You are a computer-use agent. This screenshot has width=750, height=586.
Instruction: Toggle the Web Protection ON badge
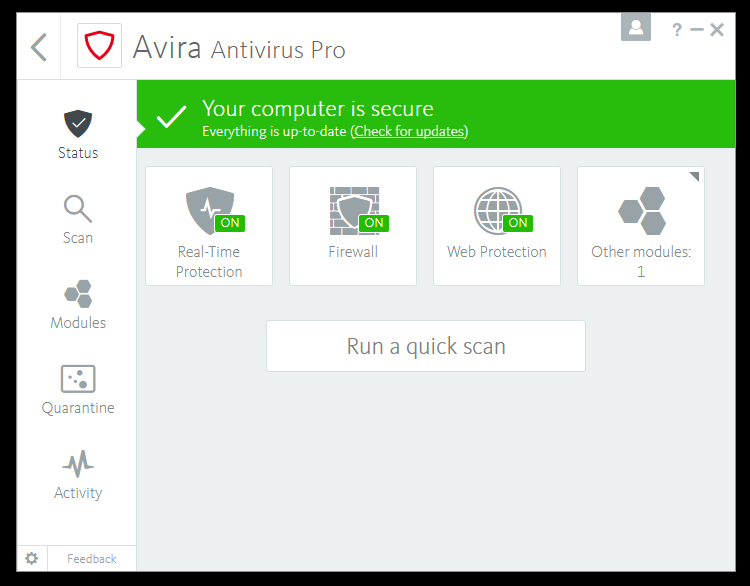[518, 222]
